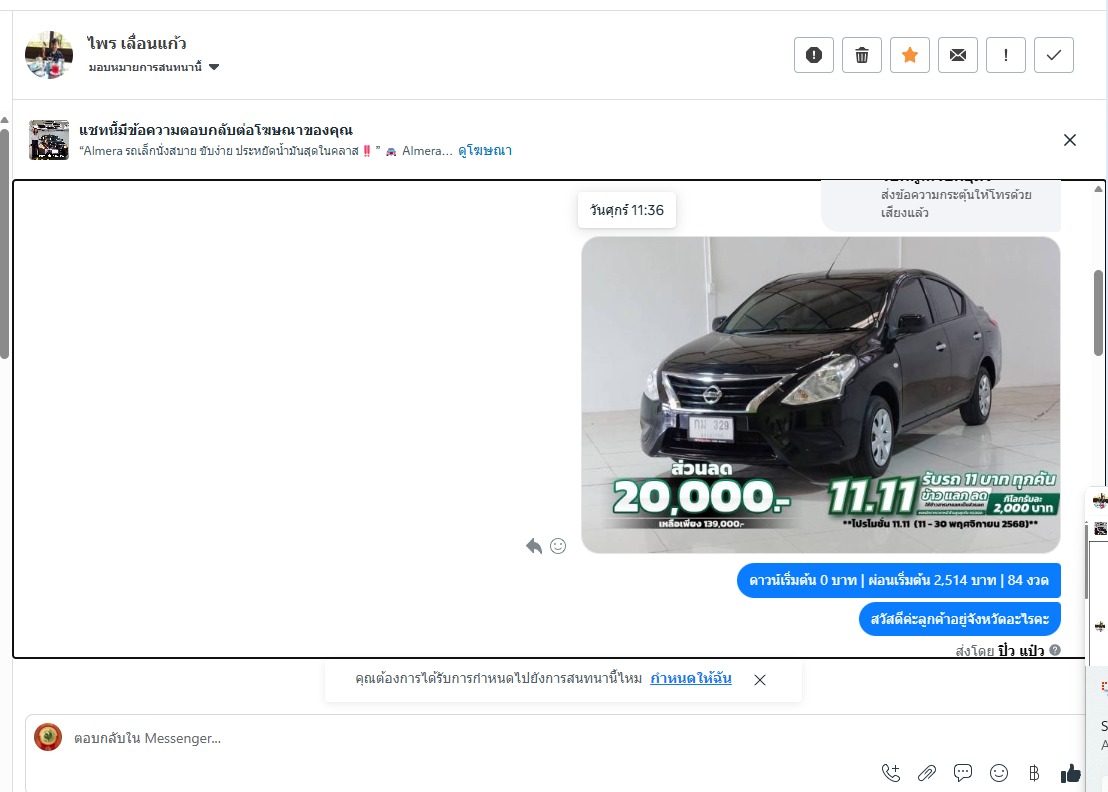Open the black Nissan Almera promo image
This screenshot has width=1108, height=792.
[820, 395]
